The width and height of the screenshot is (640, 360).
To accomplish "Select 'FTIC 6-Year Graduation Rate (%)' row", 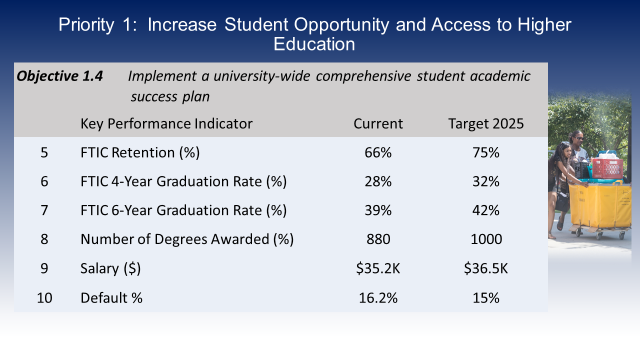I will pos(281,210).
